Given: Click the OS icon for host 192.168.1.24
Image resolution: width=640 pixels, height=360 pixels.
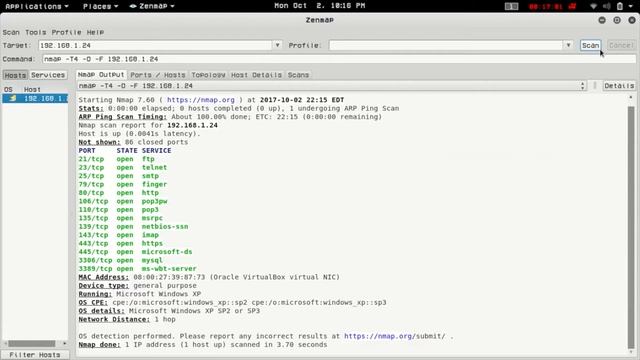Looking at the screenshot, I should click(x=13, y=98).
